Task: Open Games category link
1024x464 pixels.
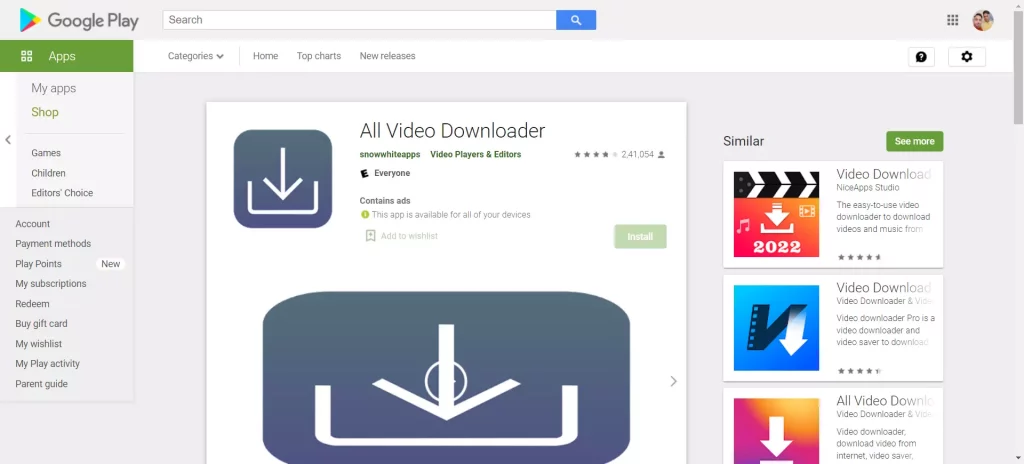Action: [46, 153]
